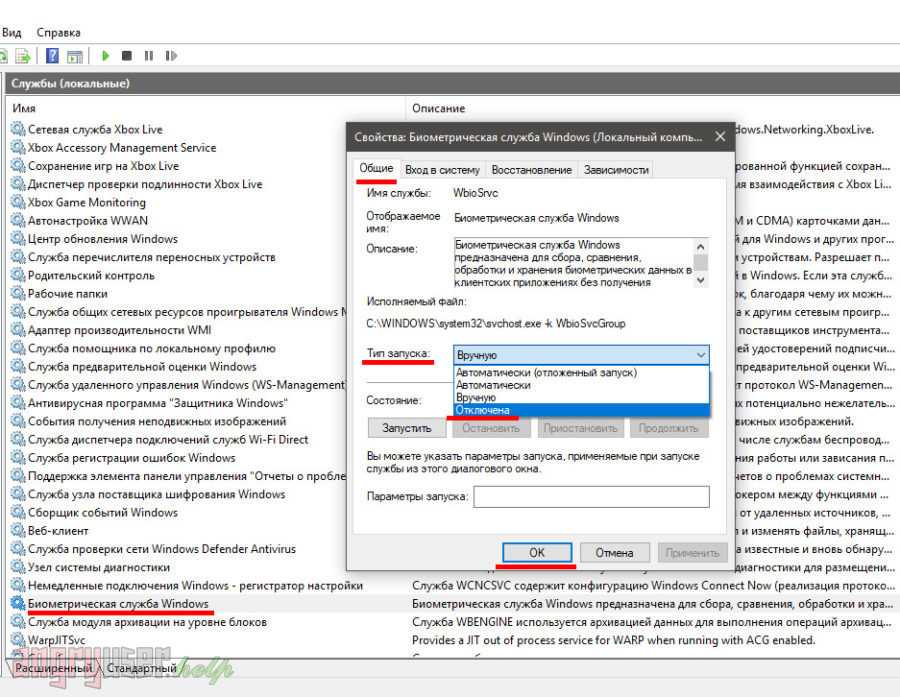Click the gear icon beside Xbox Game Monitoring

click(x=18, y=202)
